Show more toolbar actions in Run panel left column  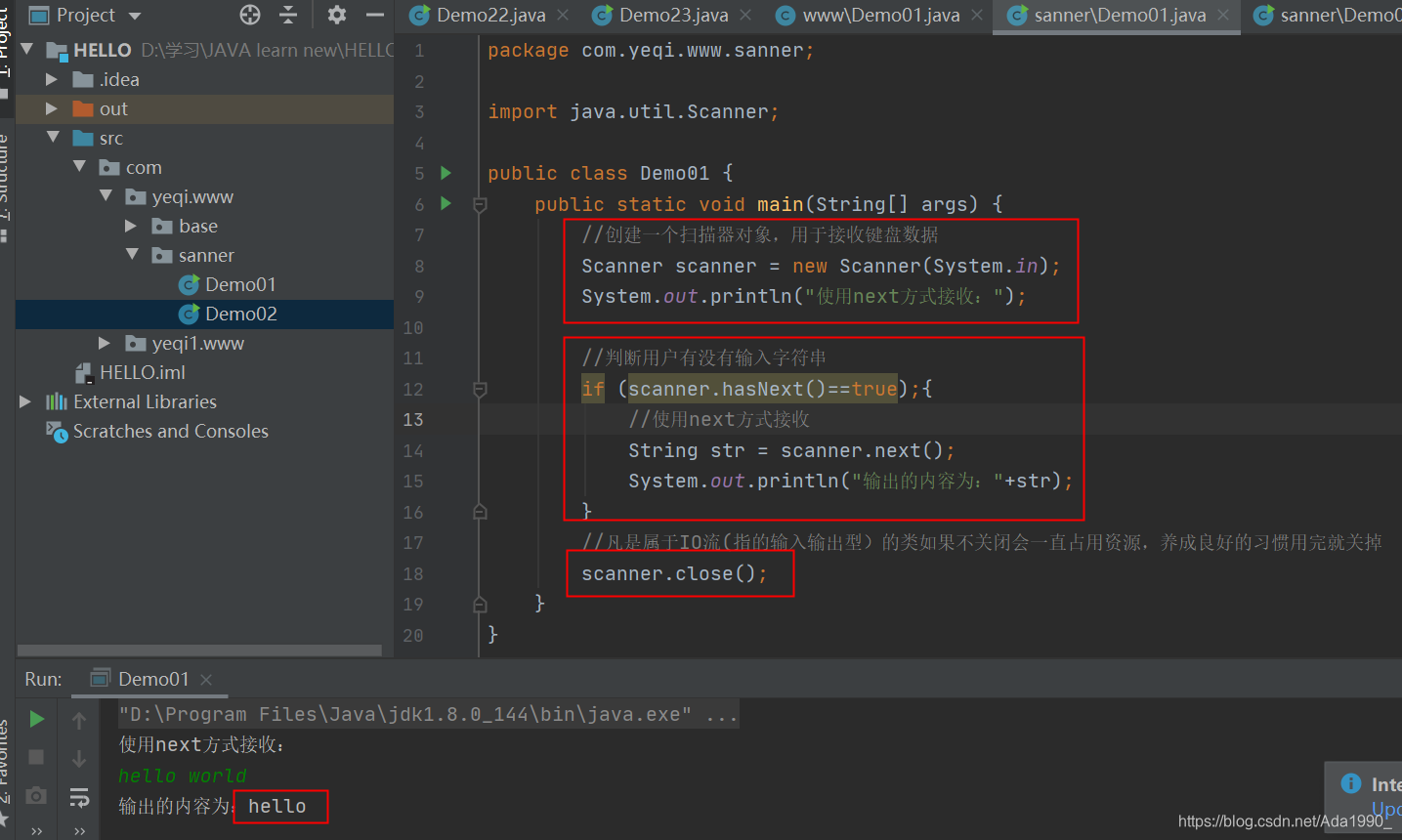[x=36, y=831]
